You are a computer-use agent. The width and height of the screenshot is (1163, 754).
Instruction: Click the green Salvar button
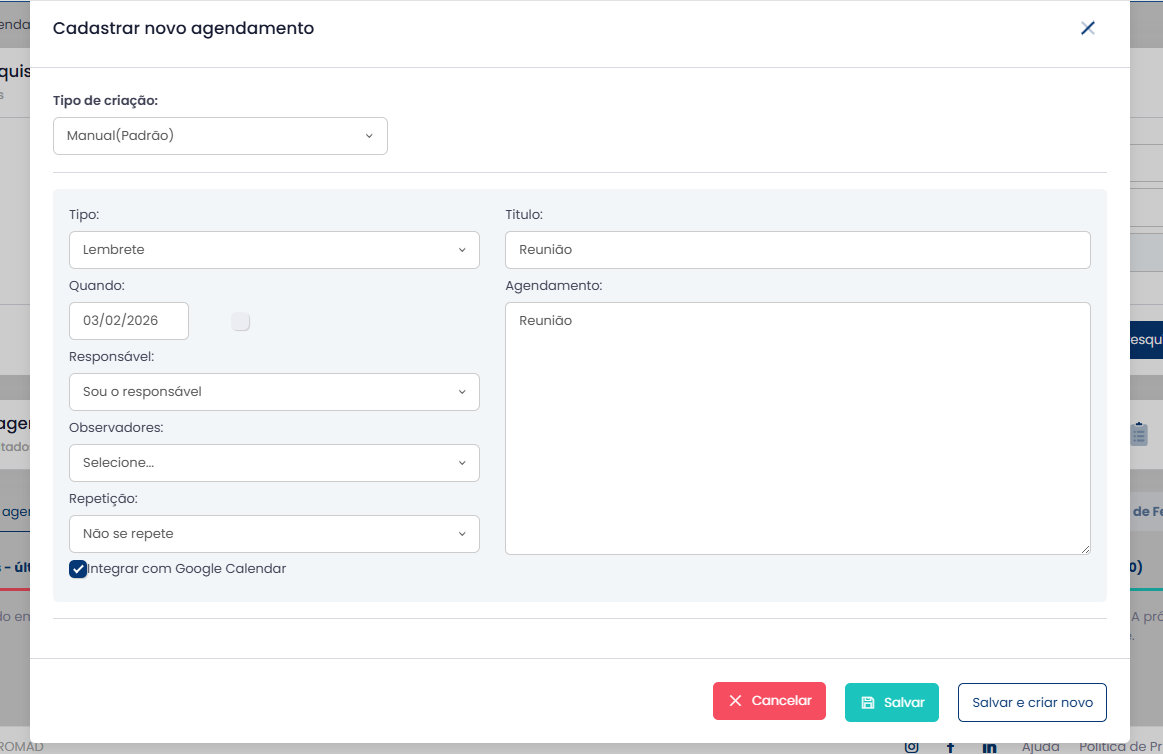pos(892,702)
